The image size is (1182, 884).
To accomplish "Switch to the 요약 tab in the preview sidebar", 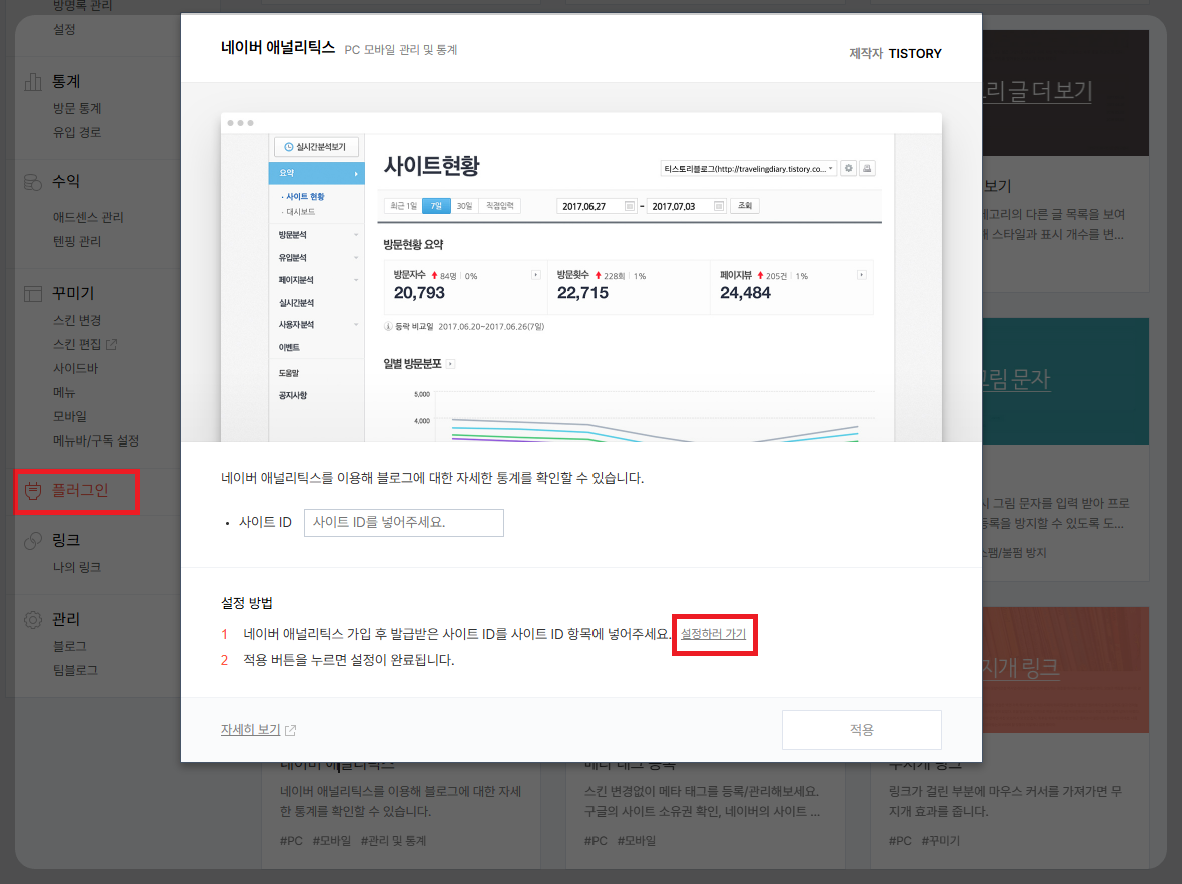I will tap(290, 172).
